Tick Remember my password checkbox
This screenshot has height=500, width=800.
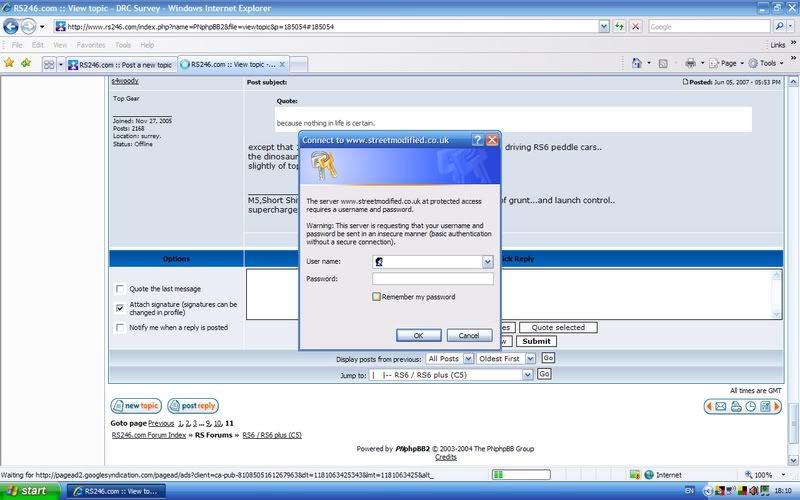[x=377, y=296]
